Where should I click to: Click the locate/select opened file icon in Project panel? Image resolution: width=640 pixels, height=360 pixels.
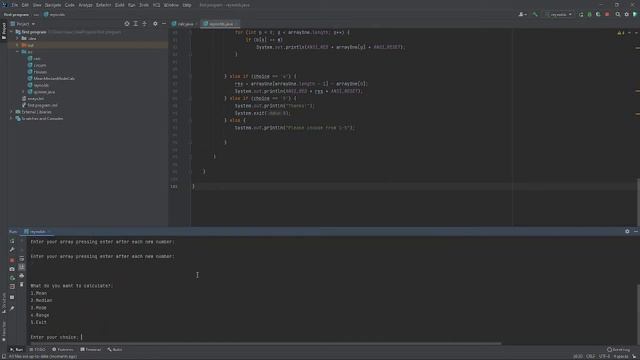tap(127, 24)
